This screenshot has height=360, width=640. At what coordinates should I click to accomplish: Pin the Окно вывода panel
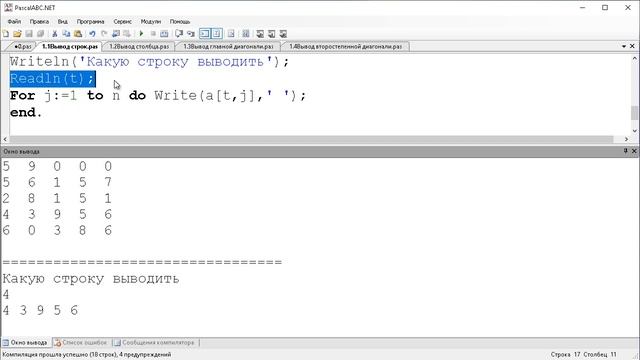[625, 151]
